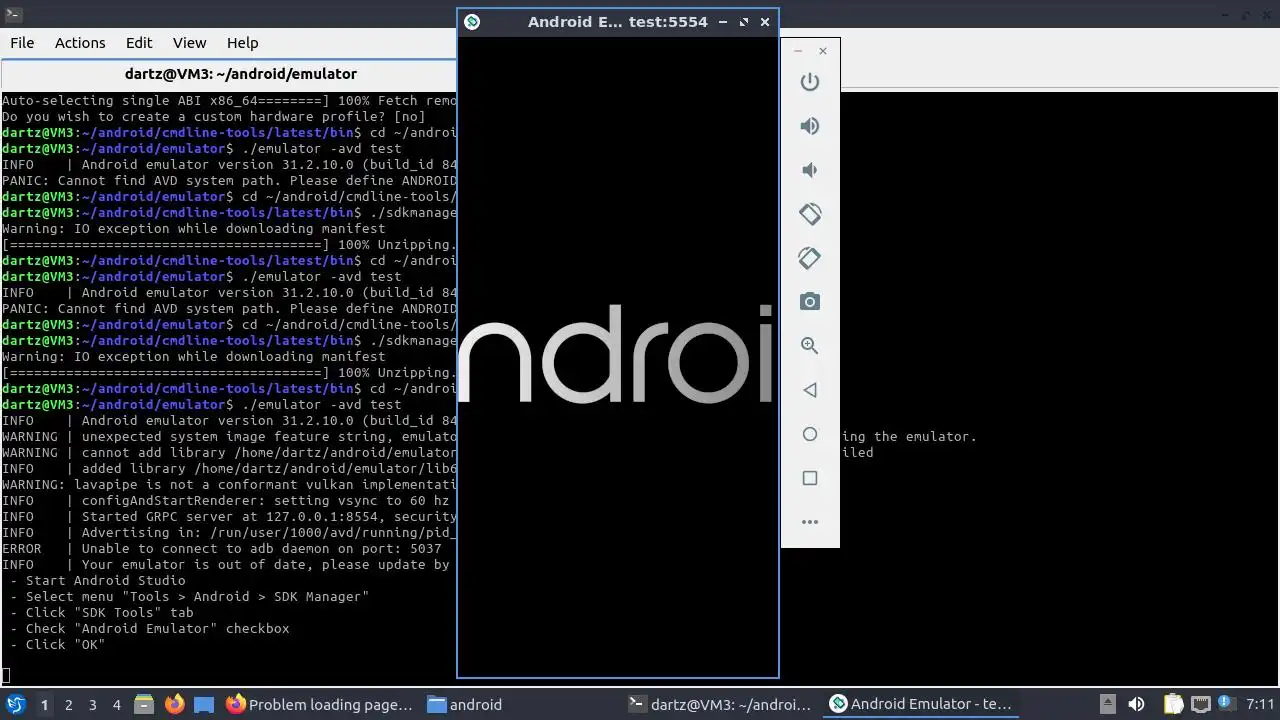Open the system tray volume control

(1136, 704)
